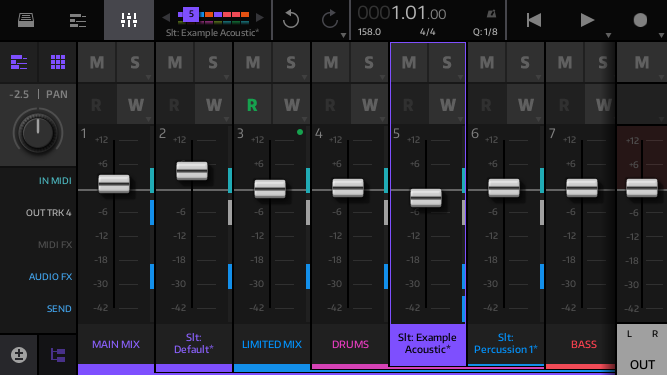The width and height of the screenshot is (667, 375).
Task: Click track 2 volume fader handle
Action: point(192,171)
